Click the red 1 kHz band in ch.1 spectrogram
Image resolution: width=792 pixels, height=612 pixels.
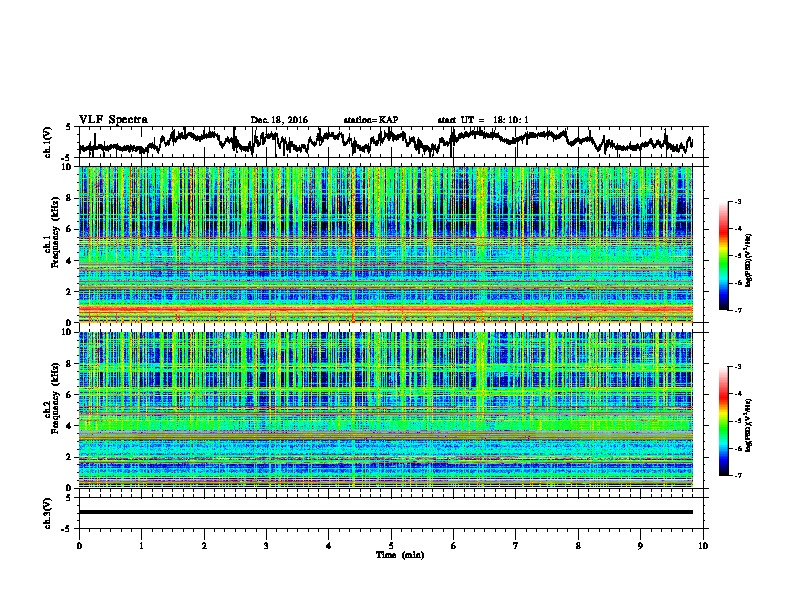385,309
